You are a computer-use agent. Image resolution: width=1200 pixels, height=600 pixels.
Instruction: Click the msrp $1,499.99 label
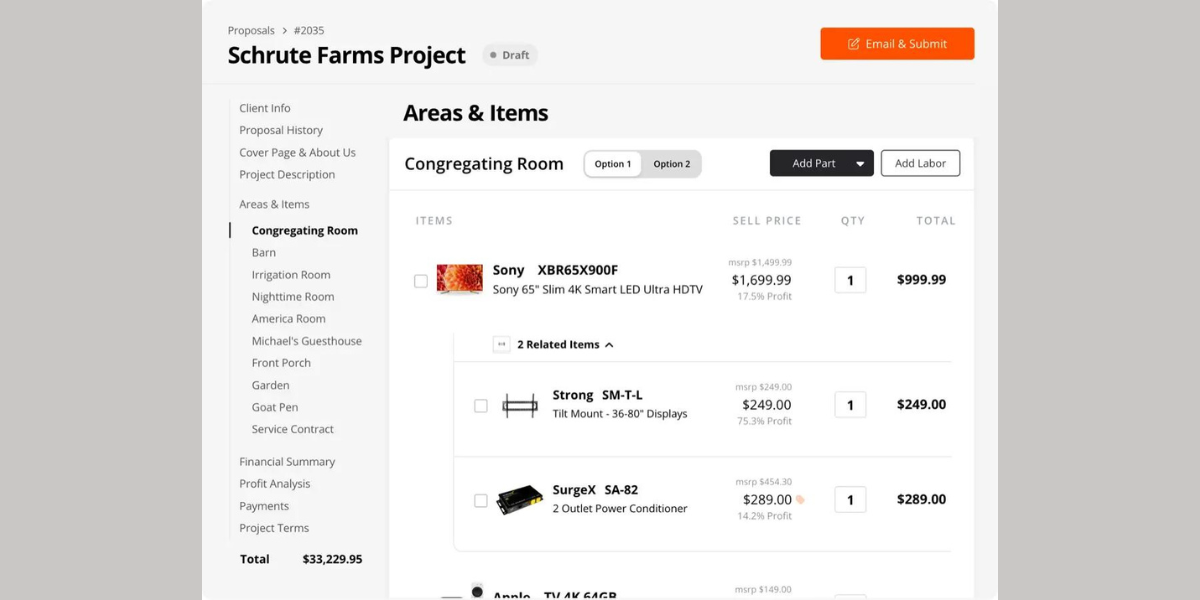(x=760, y=262)
